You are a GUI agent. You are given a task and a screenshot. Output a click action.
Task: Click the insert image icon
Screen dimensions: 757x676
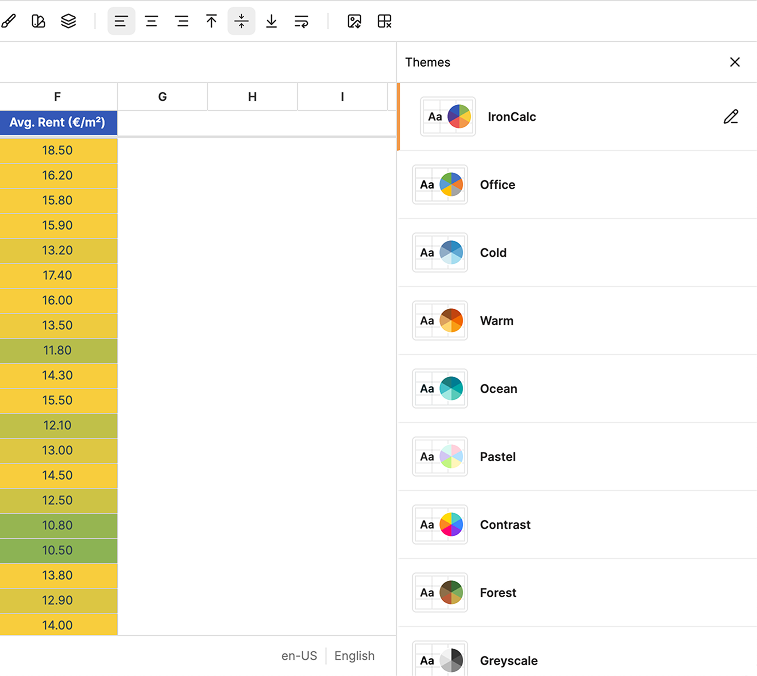coord(354,21)
